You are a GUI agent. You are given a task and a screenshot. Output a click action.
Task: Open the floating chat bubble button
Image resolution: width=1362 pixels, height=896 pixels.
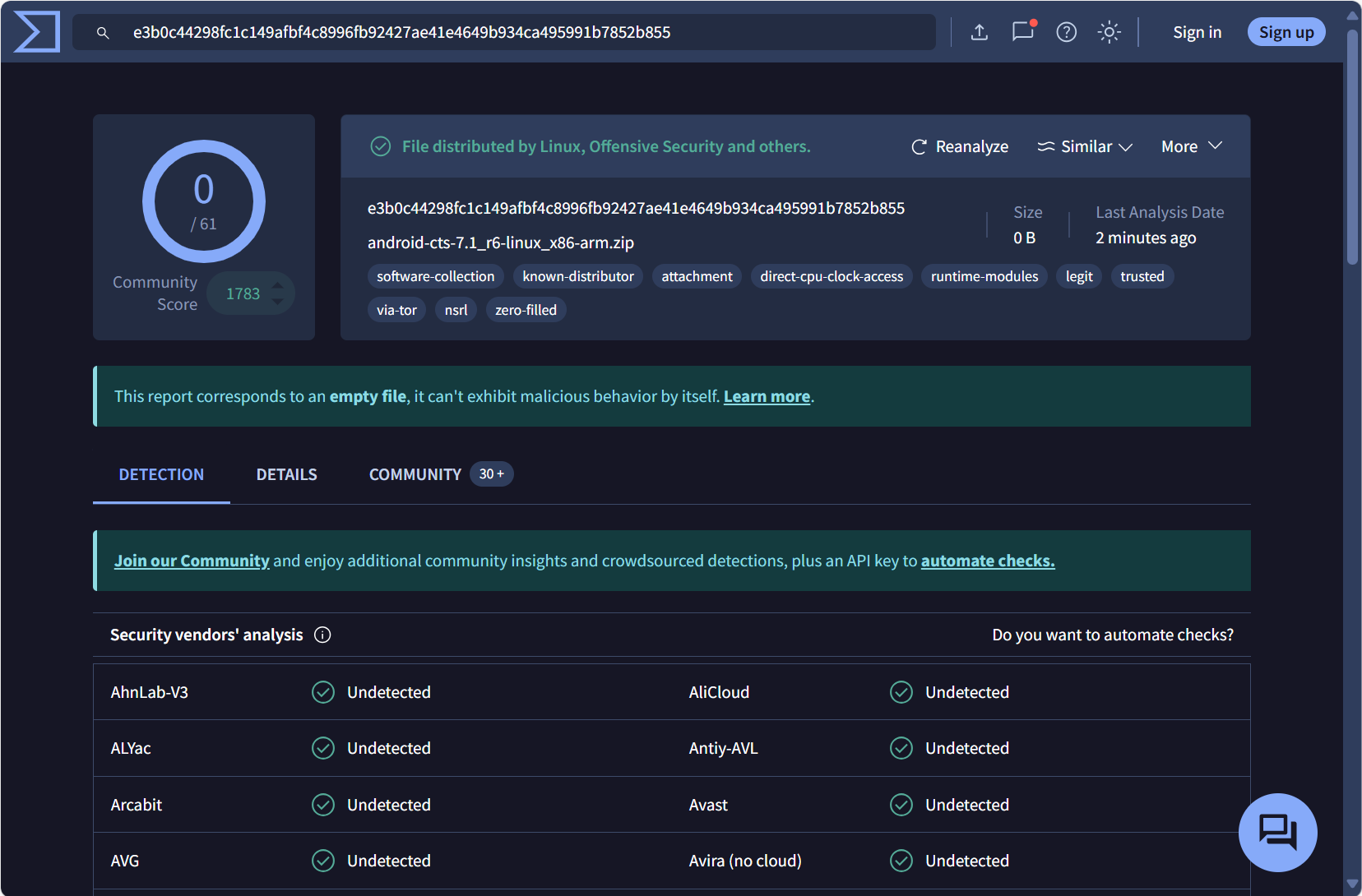tap(1277, 832)
